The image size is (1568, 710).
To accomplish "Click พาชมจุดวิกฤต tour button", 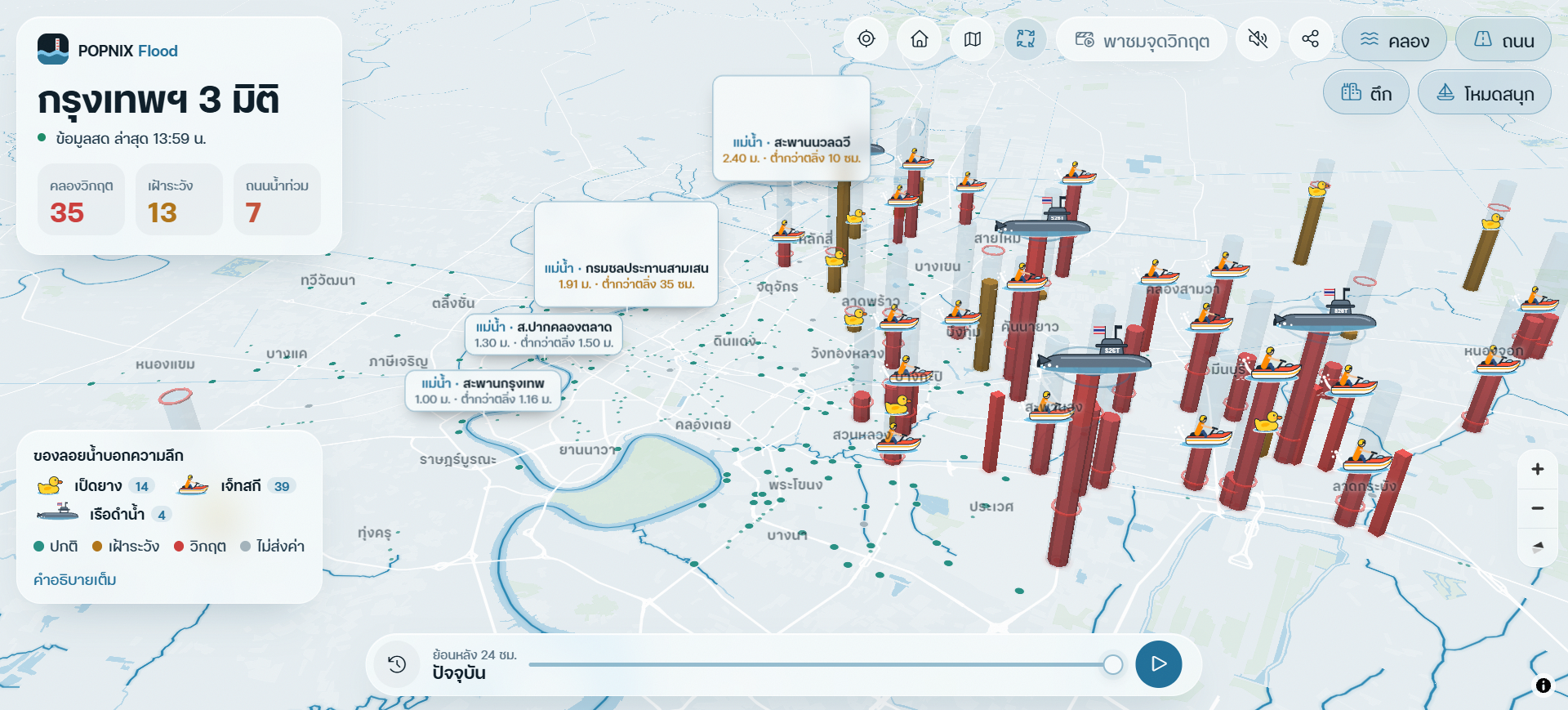I will pyautogui.click(x=1142, y=40).
